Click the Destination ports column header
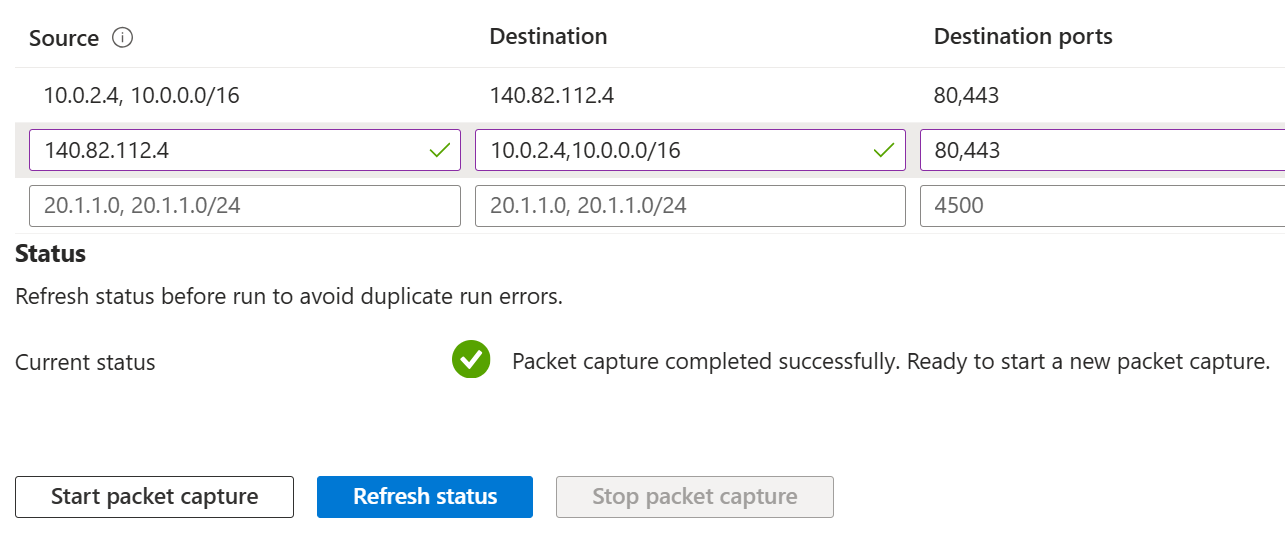The width and height of the screenshot is (1285, 539). (x=1023, y=37)
